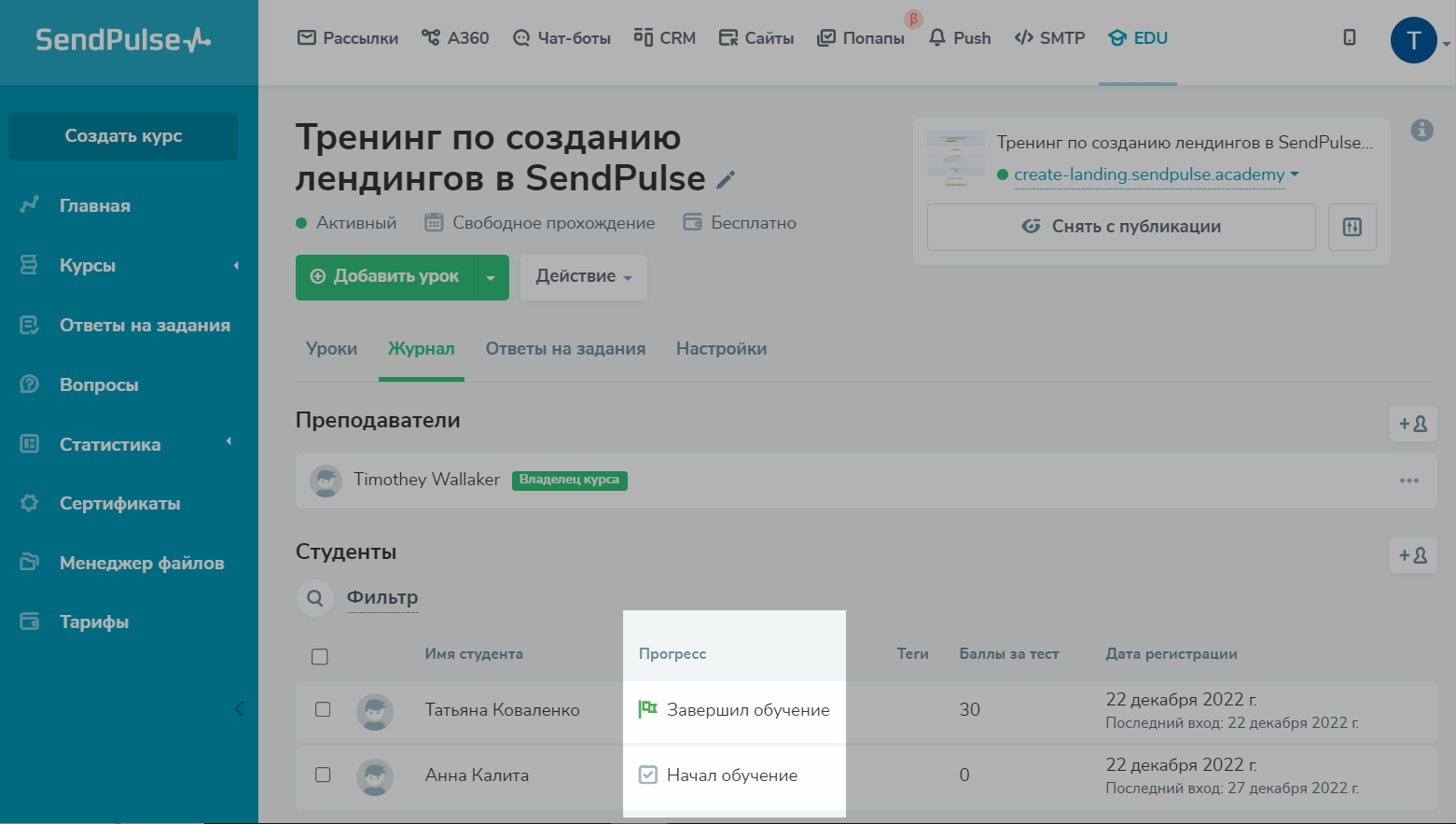Open the create-landing.sendpulse.academy link
The image size is (1456, 824).
tap(1149, 175)
